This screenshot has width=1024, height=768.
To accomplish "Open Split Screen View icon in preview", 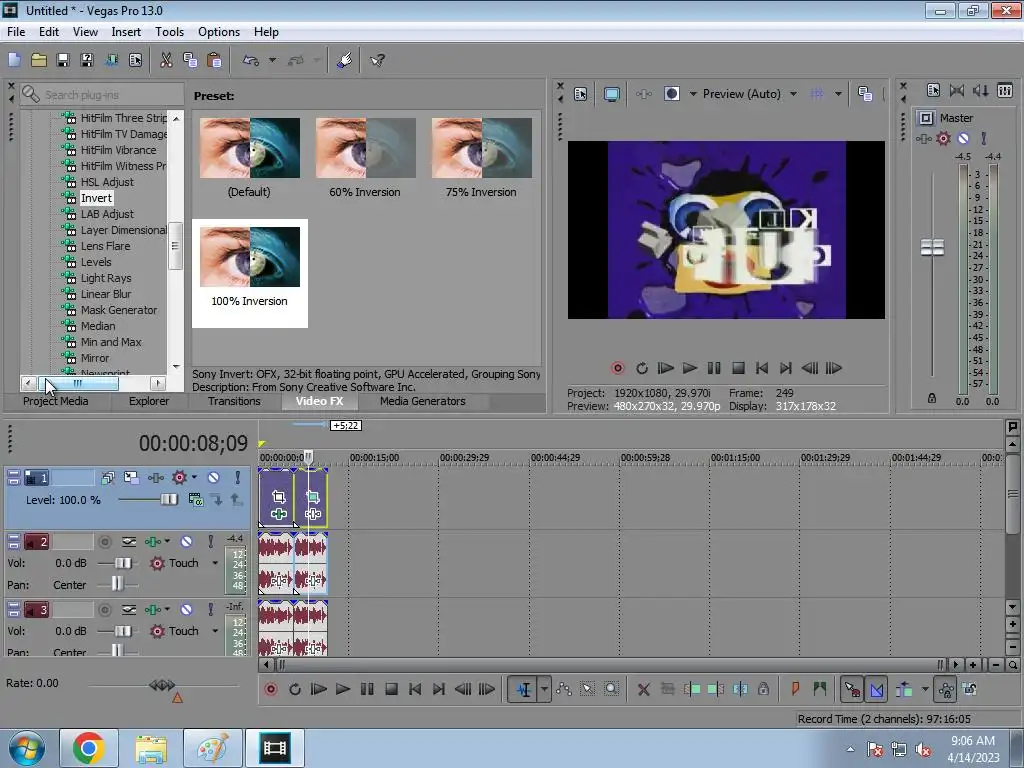I will point(671,94).
